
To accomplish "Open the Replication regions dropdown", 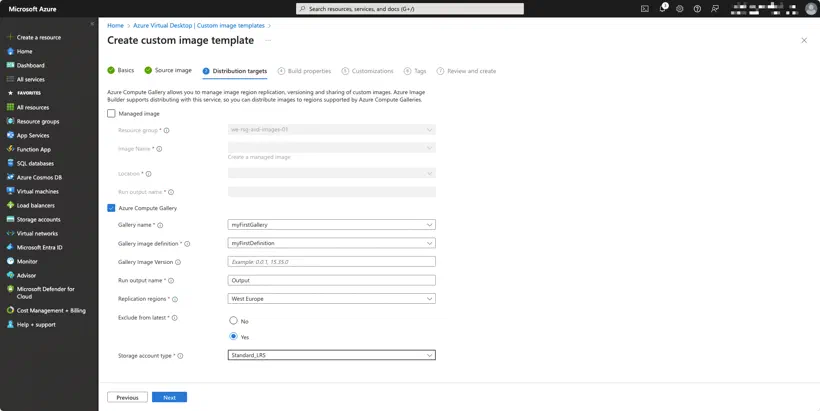I will point(332,299).
